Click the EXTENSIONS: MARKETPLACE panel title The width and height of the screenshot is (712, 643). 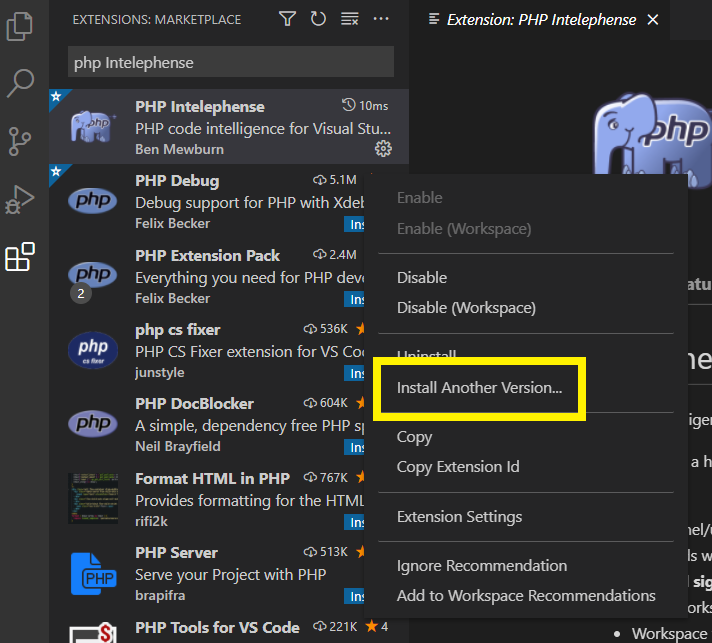point(157,20)
